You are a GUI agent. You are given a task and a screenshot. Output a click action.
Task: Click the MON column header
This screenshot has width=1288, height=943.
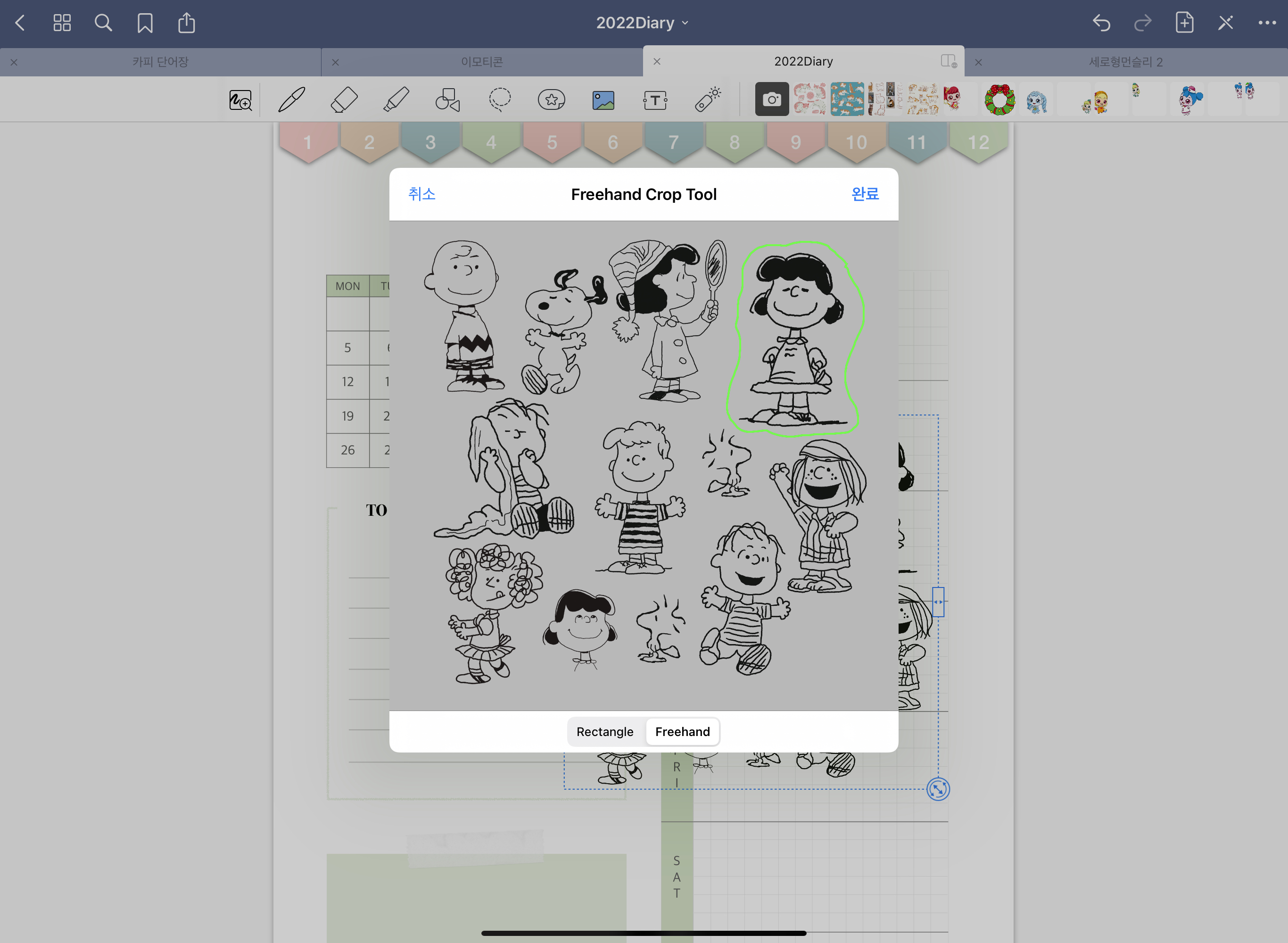[347, 286]
